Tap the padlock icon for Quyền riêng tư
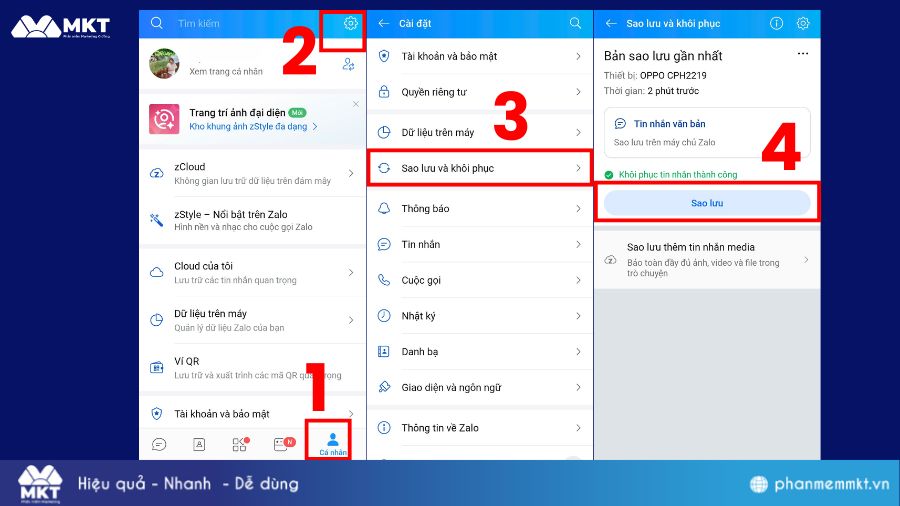The image size is (900, 506). click(x=384, y=91)
